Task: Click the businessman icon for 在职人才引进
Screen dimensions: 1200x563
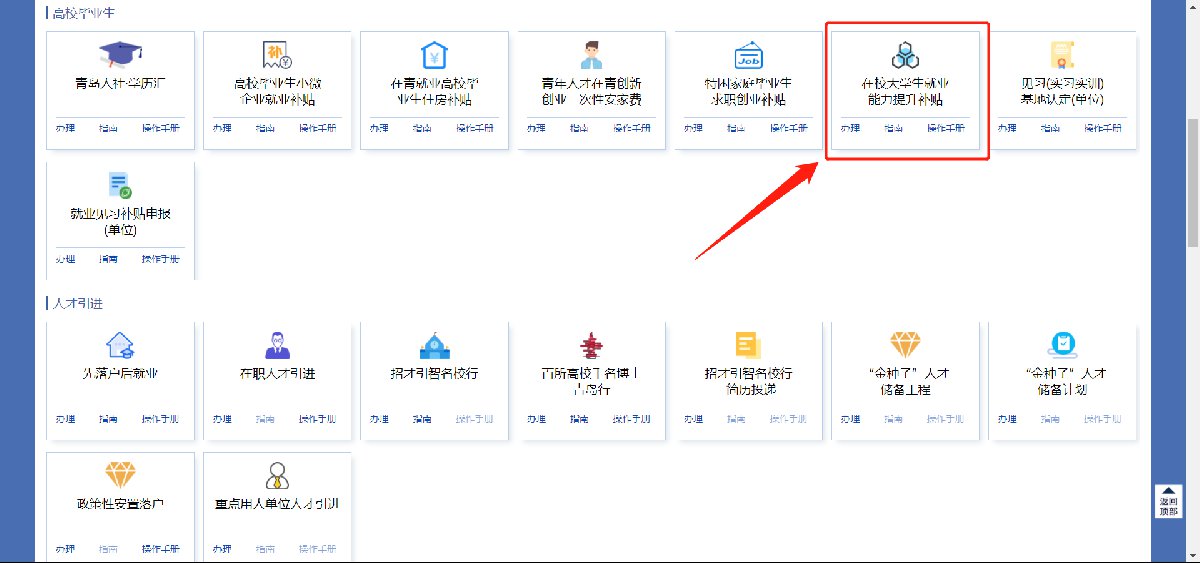Action: 277,345
